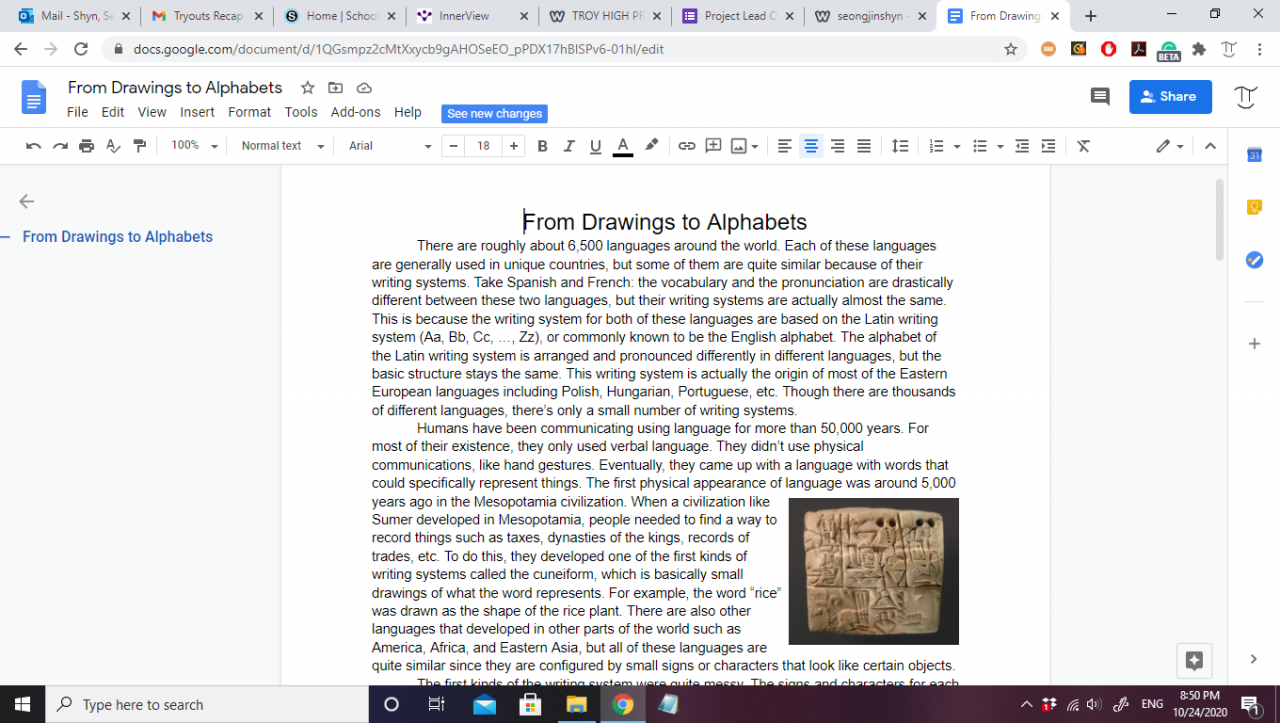Click the Add comment toolbar icon
The image size is (1280, 723).
(x=713, y=146)
